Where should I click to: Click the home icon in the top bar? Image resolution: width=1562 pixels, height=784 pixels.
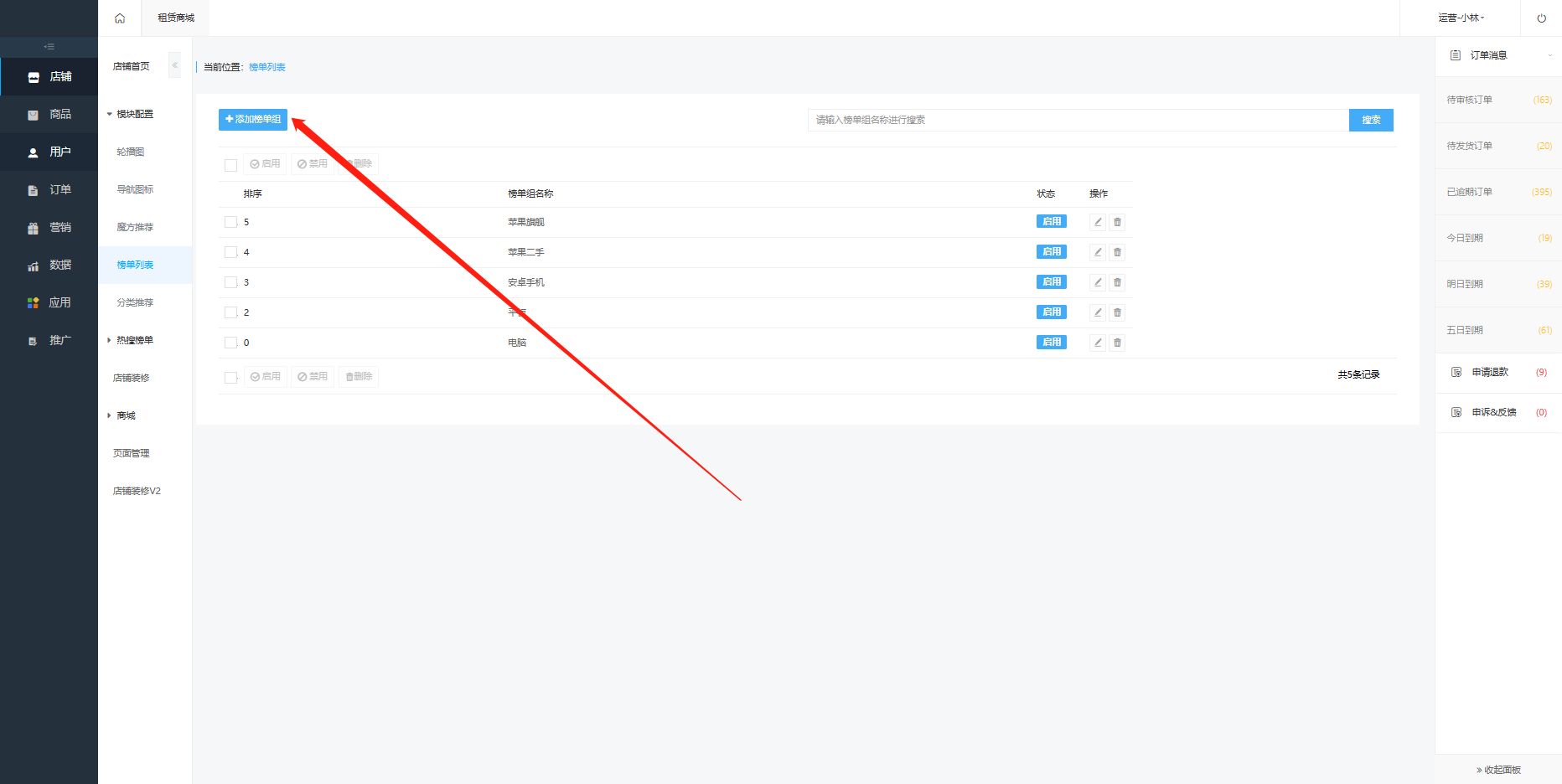(x=120, y=18)
